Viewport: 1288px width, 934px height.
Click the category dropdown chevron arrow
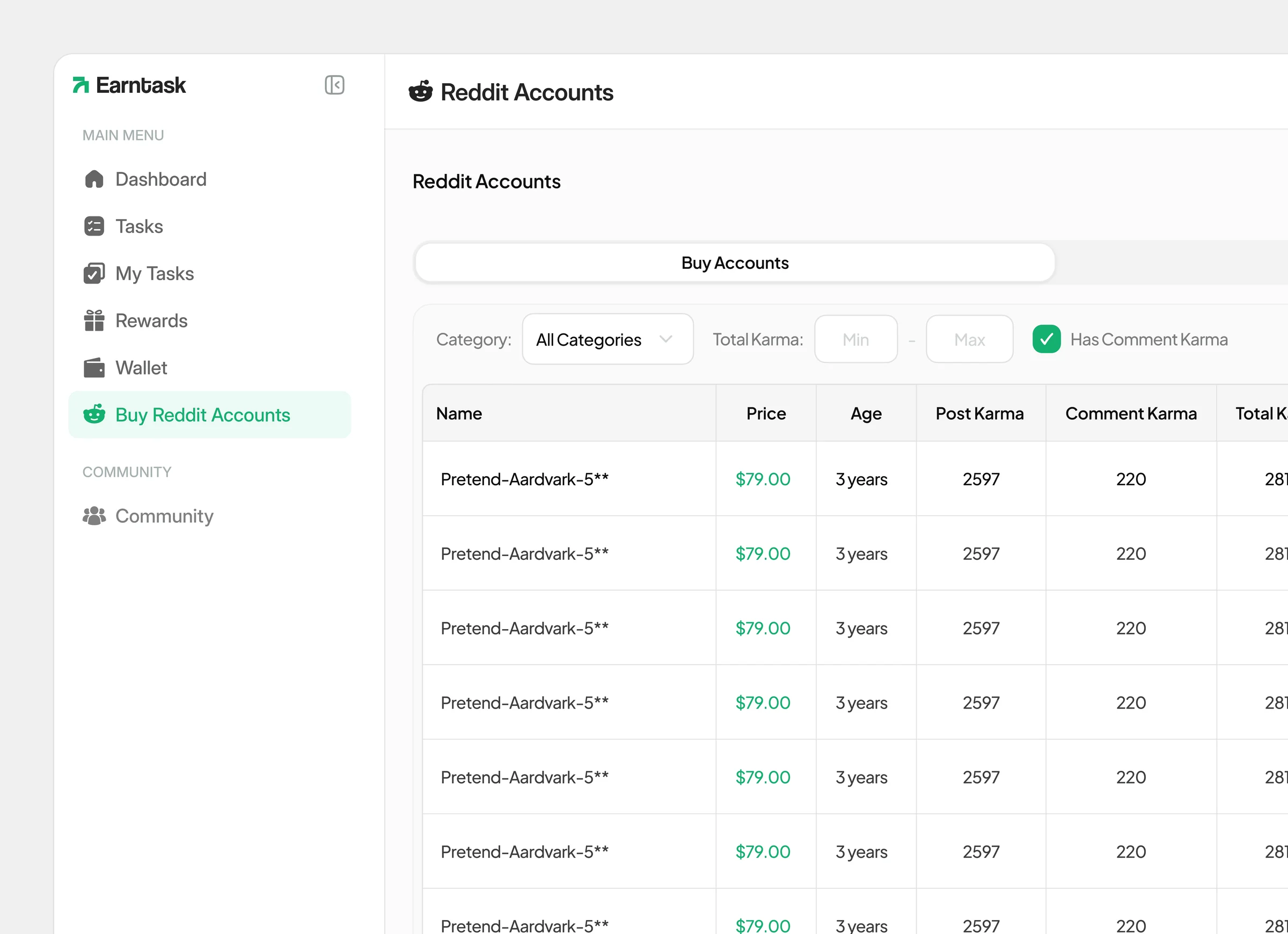pyautogui.click(x=666, y=339)
